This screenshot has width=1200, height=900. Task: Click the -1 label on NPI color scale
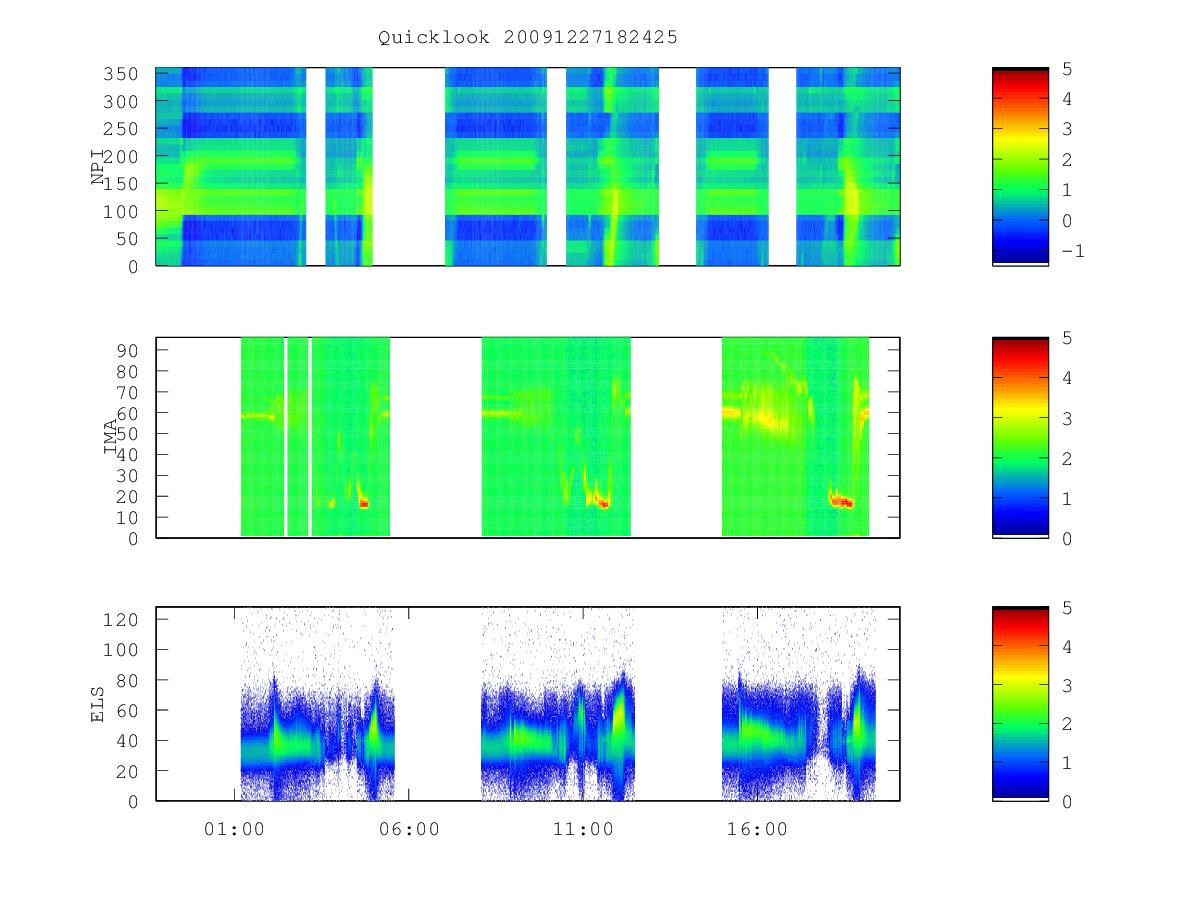click(x=1072, y=251)
